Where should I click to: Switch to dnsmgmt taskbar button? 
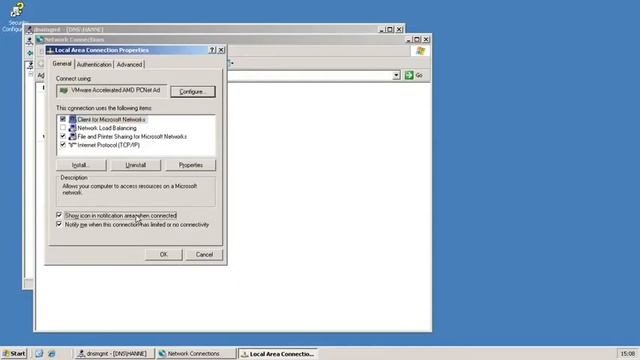(x=114, y=353)
